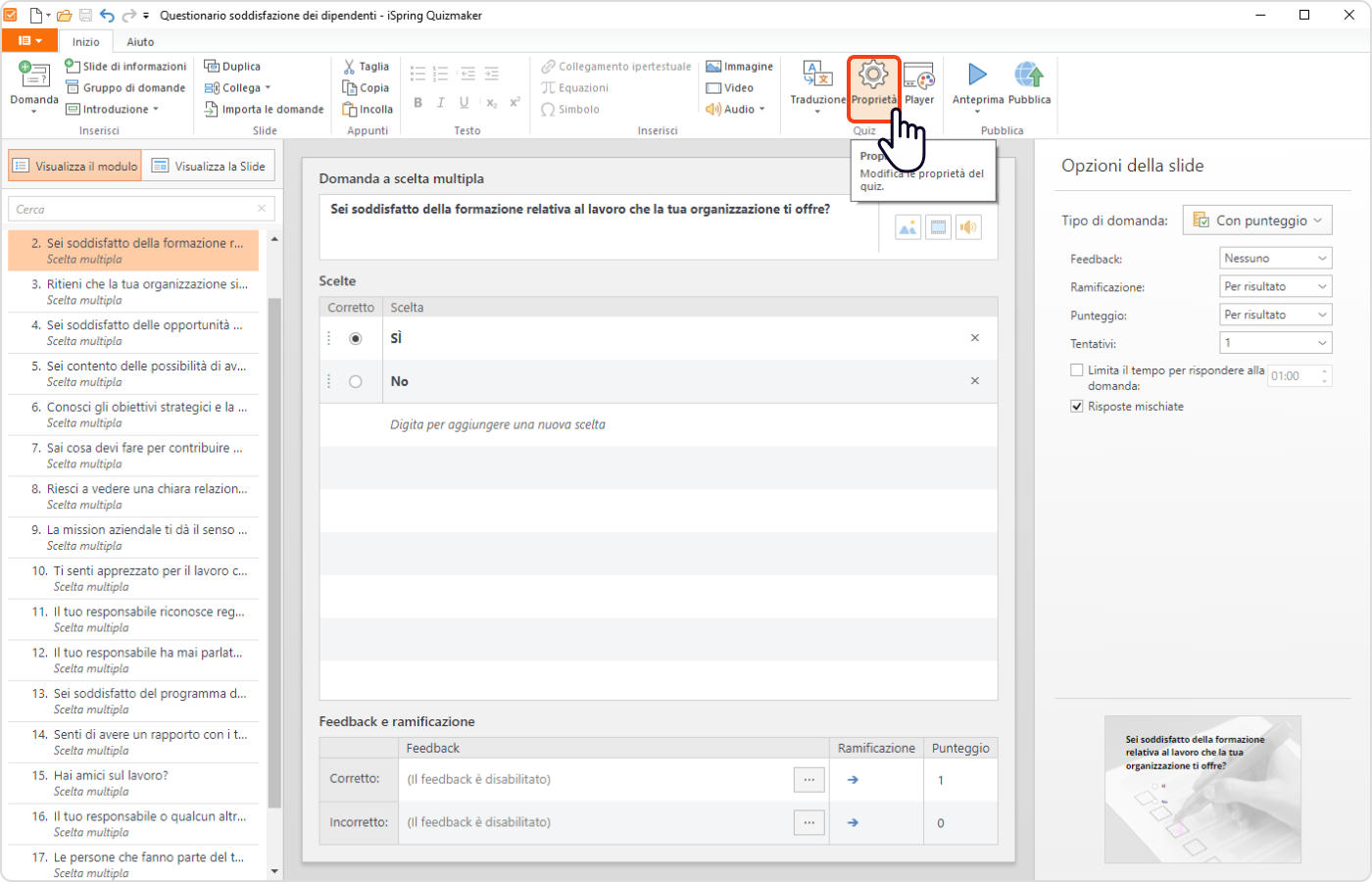Click Importa le domande
Viewport: 1372px width, 882px height.
[264, 110]
